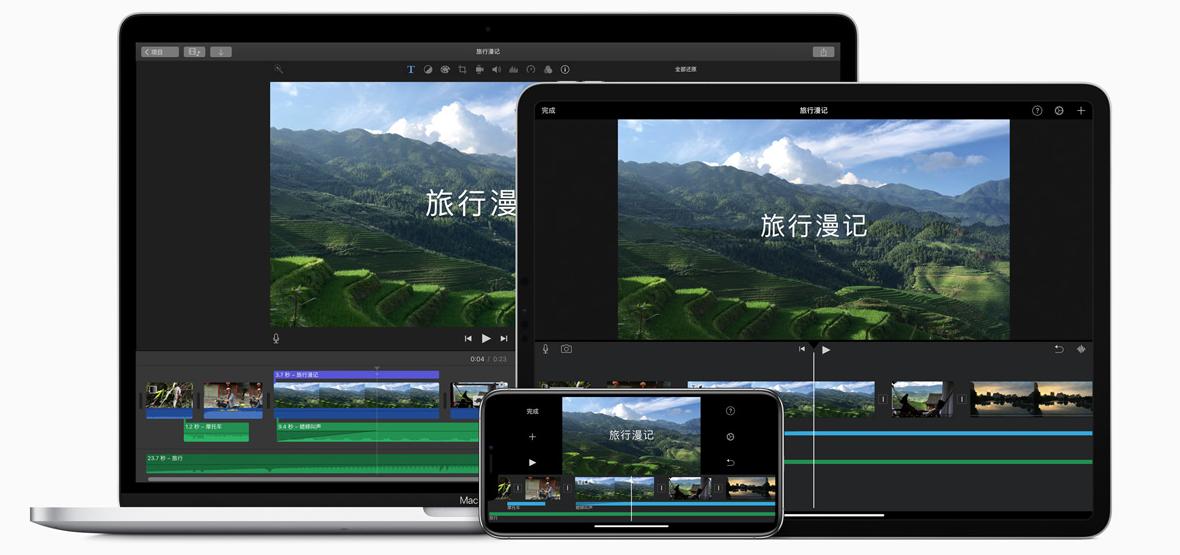Screen dimensions: 1180x555
Task: Select blue audio track on iPad timeline
Action: 938,433
